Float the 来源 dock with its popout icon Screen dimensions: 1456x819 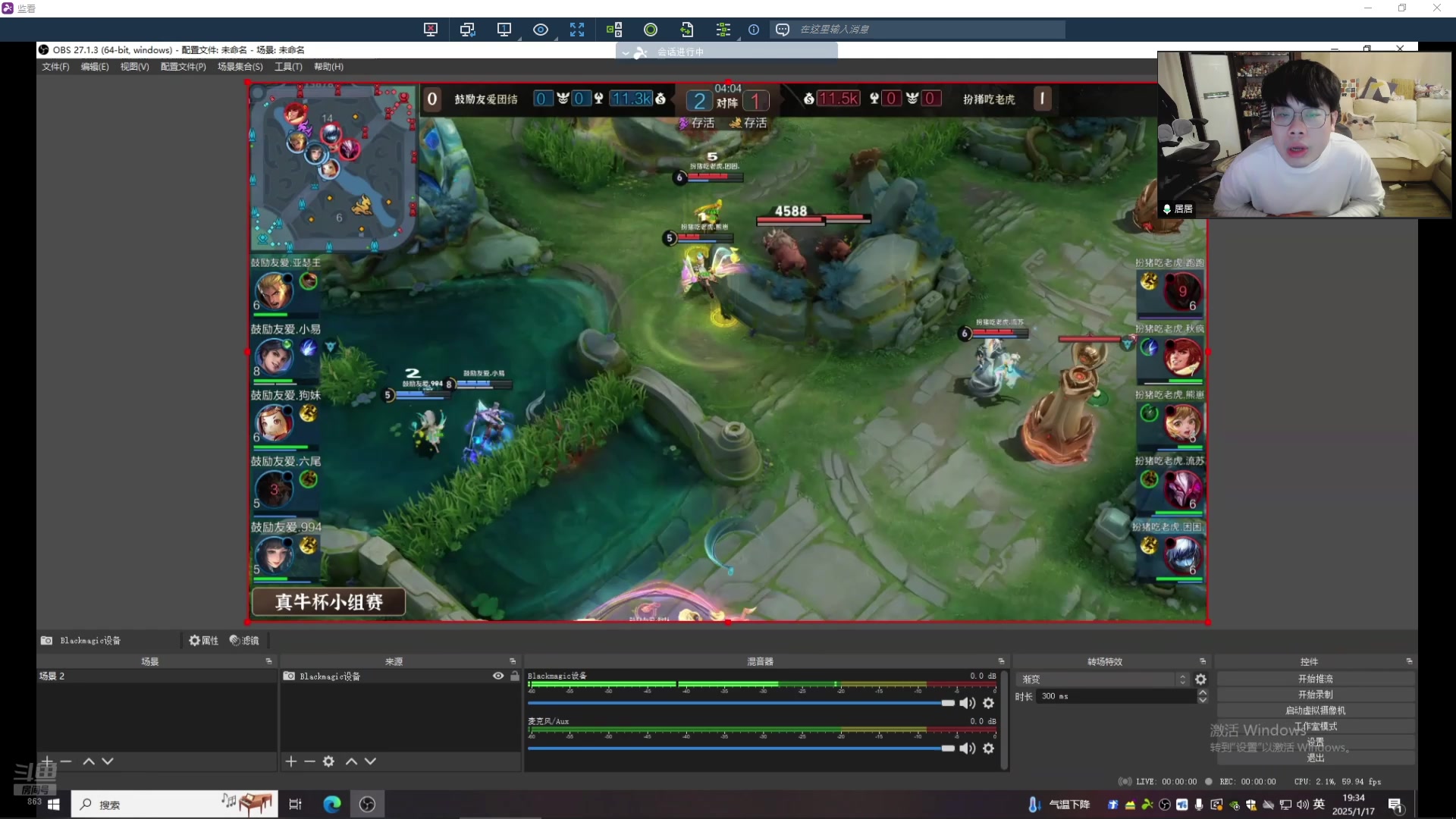513,661
